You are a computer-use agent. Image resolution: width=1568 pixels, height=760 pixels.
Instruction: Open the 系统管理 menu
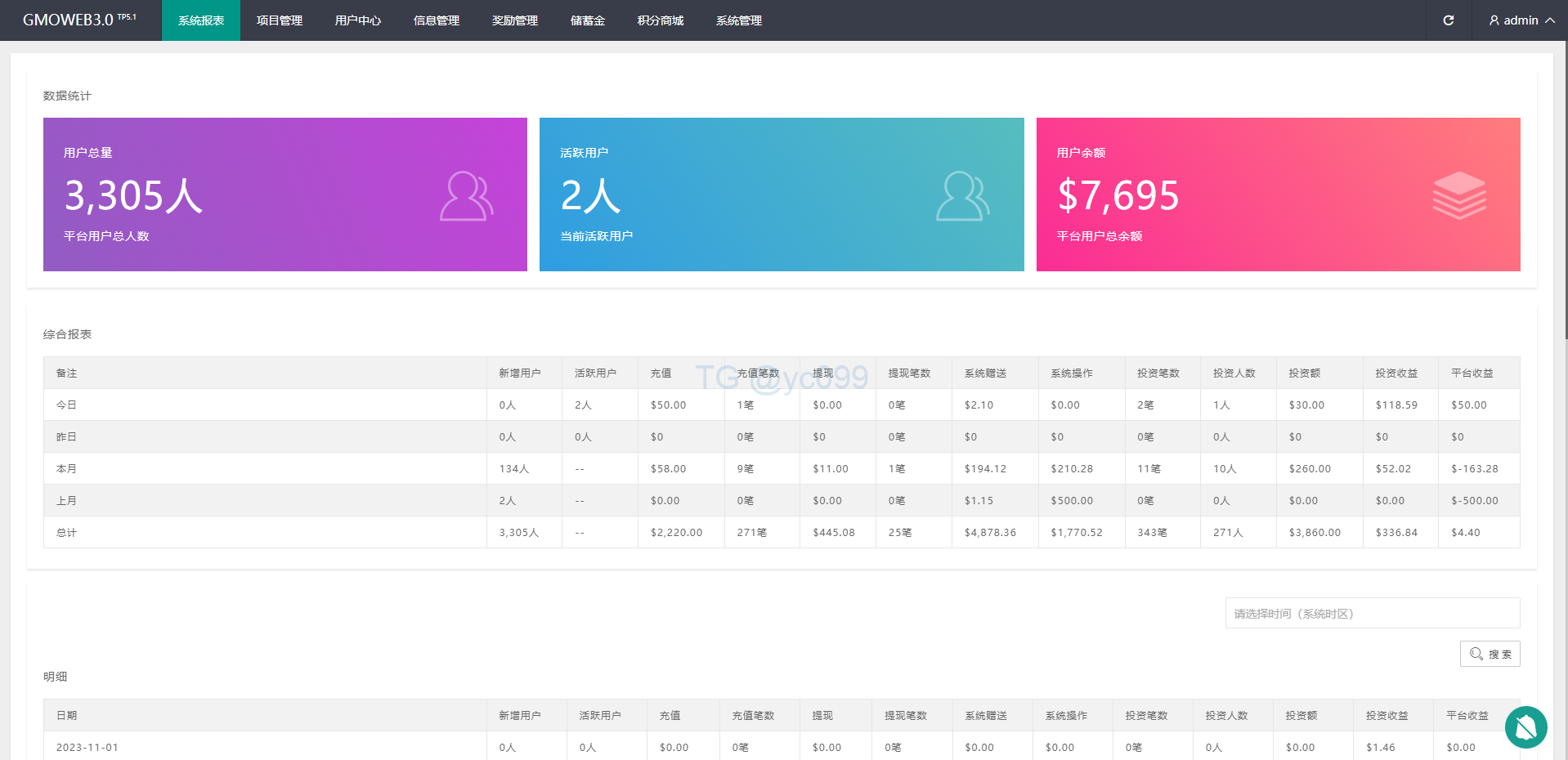point(739,20)
